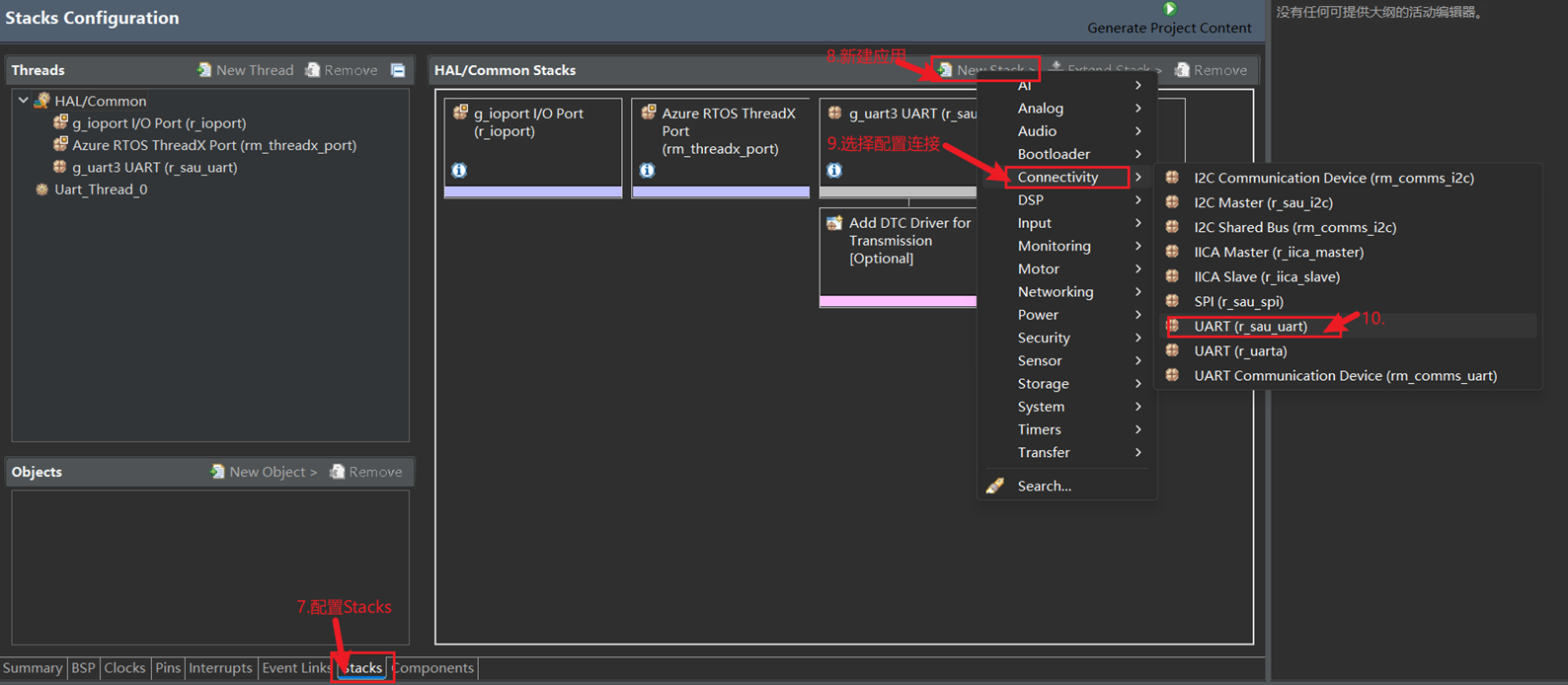The image size is (1568, 685).
Task: Collapse the HAL/Common tree node
Action: pos(24,101)
